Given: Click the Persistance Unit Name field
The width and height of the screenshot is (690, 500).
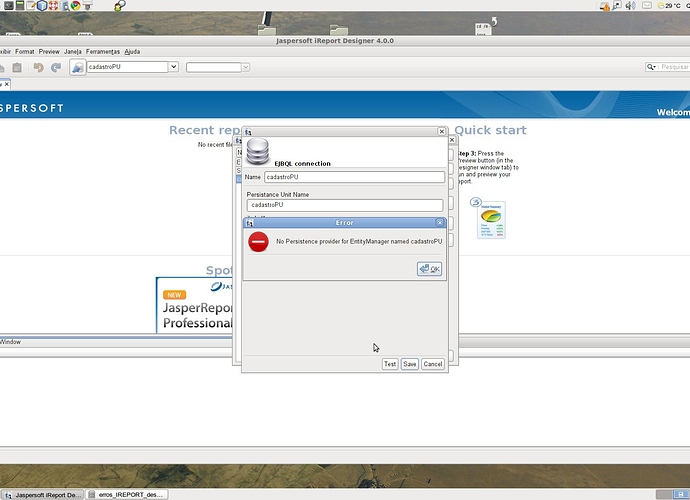Looking at the screenshot, I should (x=345, y=205).
